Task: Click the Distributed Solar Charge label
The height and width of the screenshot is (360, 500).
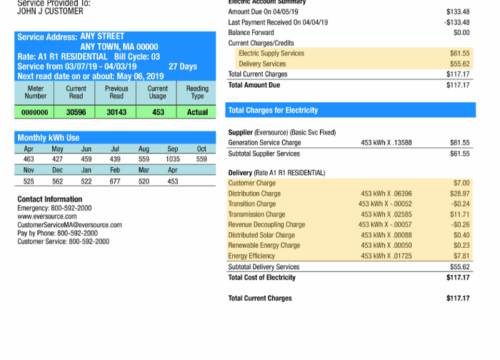Action: (x=261, y=235)
